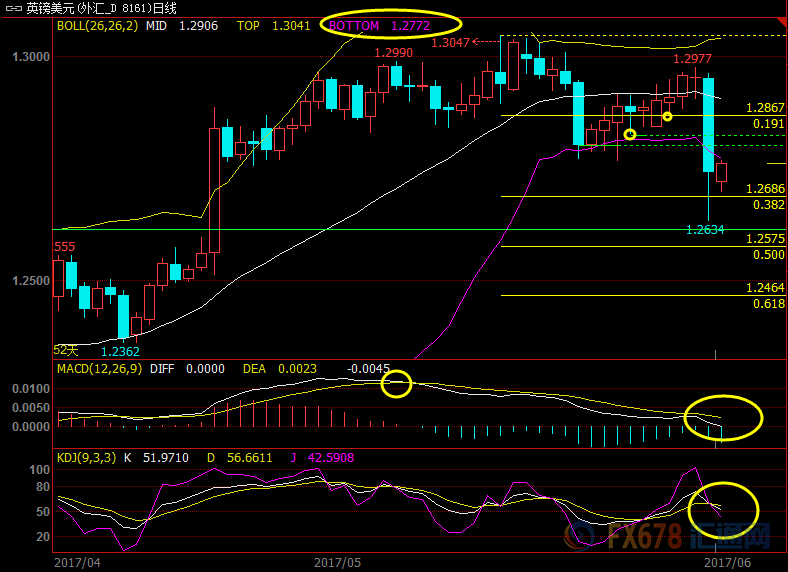Select the large yellow ellipse on the KDJ panel
The height and width of the screenshot is (572, 788).
click(x=724, y=509)
